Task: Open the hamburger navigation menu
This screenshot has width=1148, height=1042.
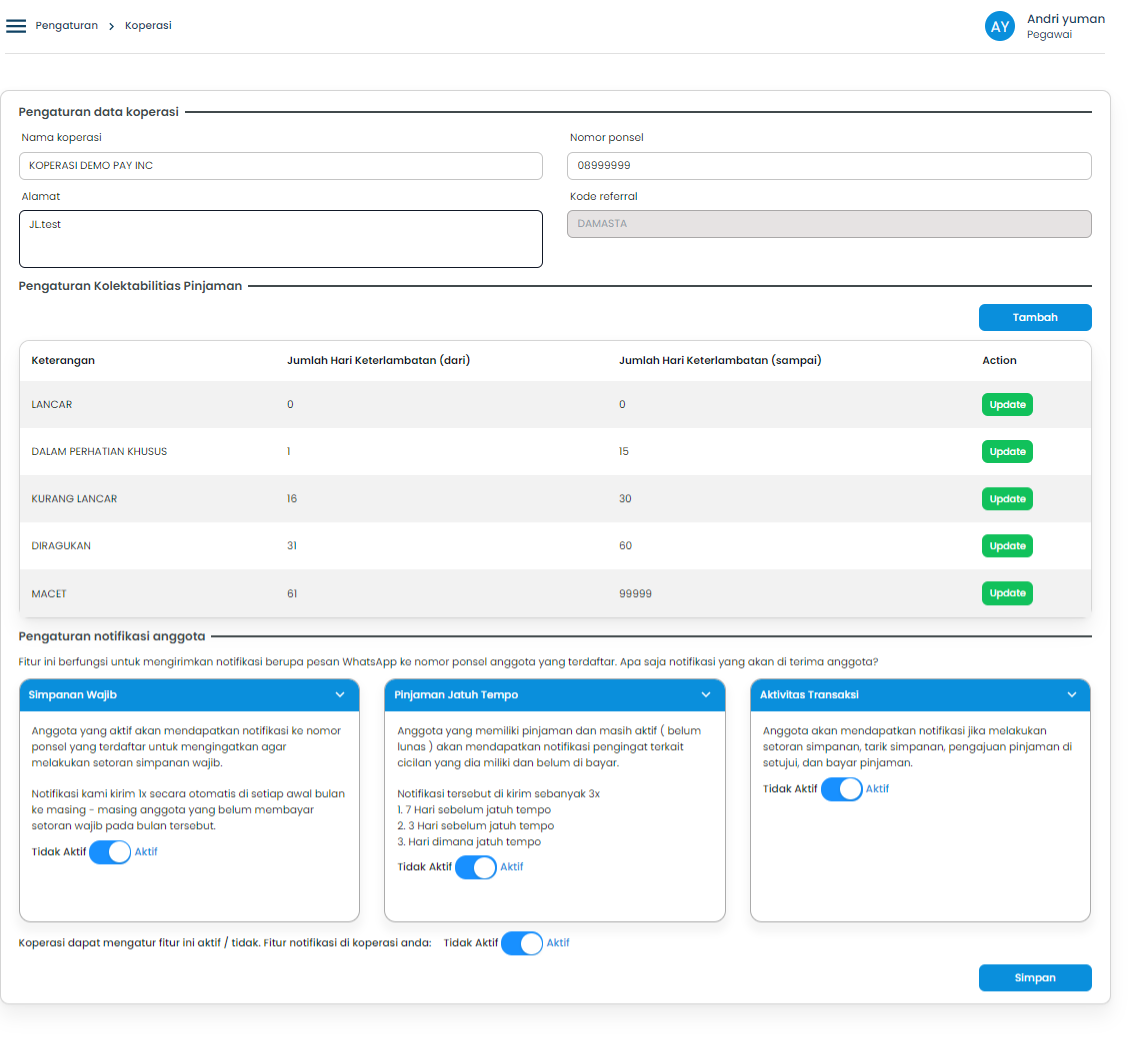Action: (16, 26)
